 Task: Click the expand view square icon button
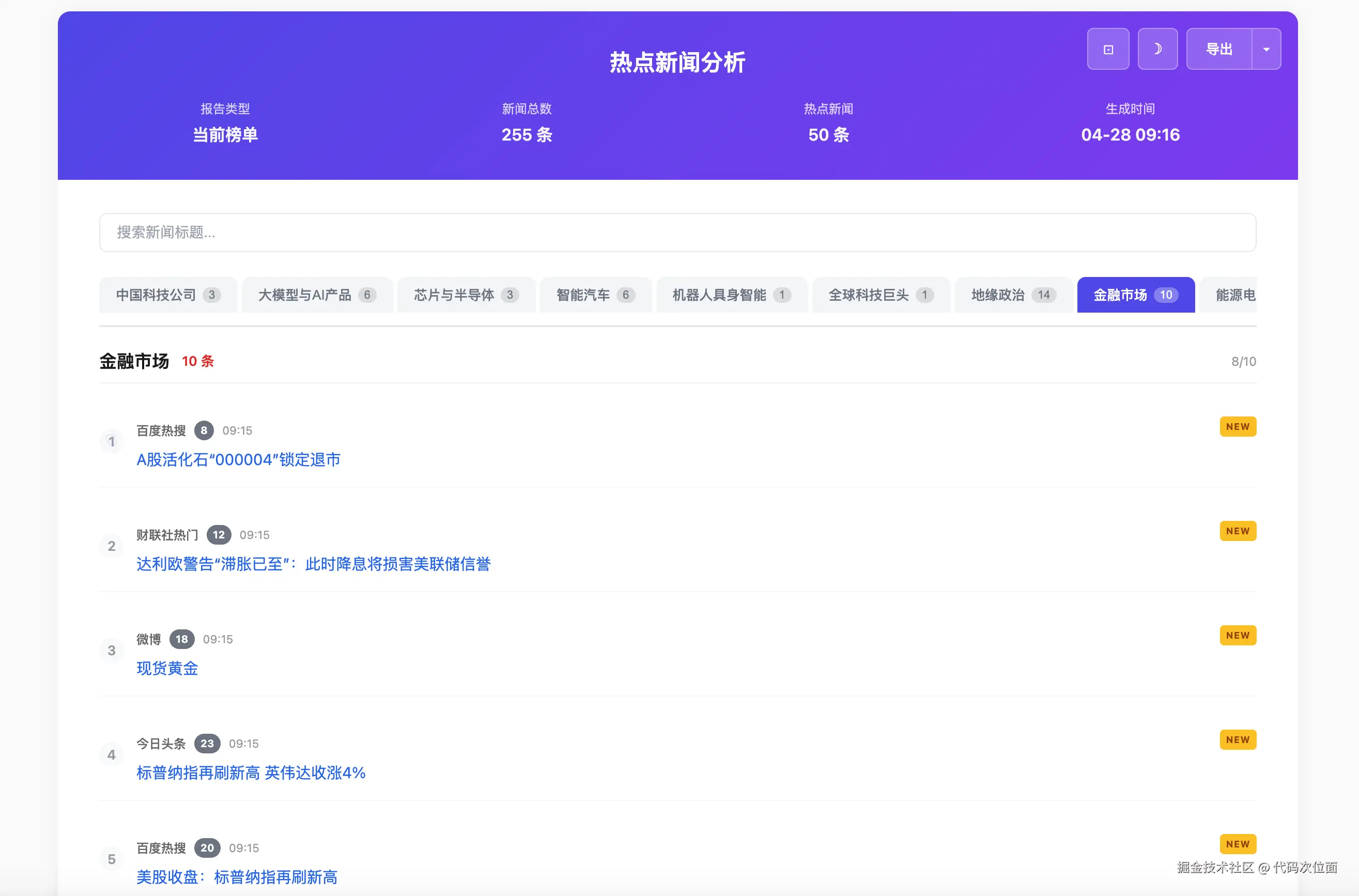point(1107,49)
